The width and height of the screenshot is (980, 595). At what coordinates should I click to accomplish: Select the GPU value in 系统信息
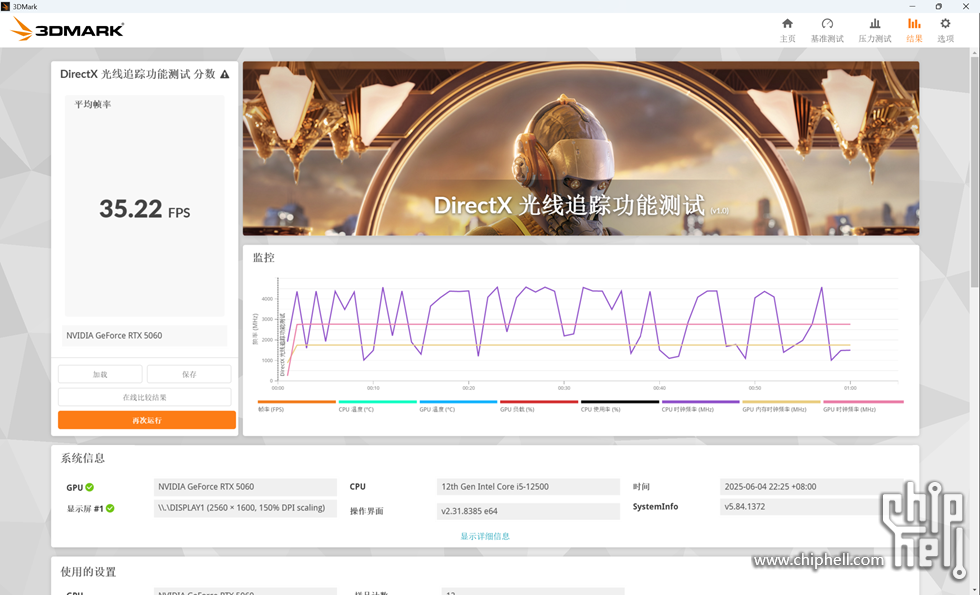click(x=245, y=487)
